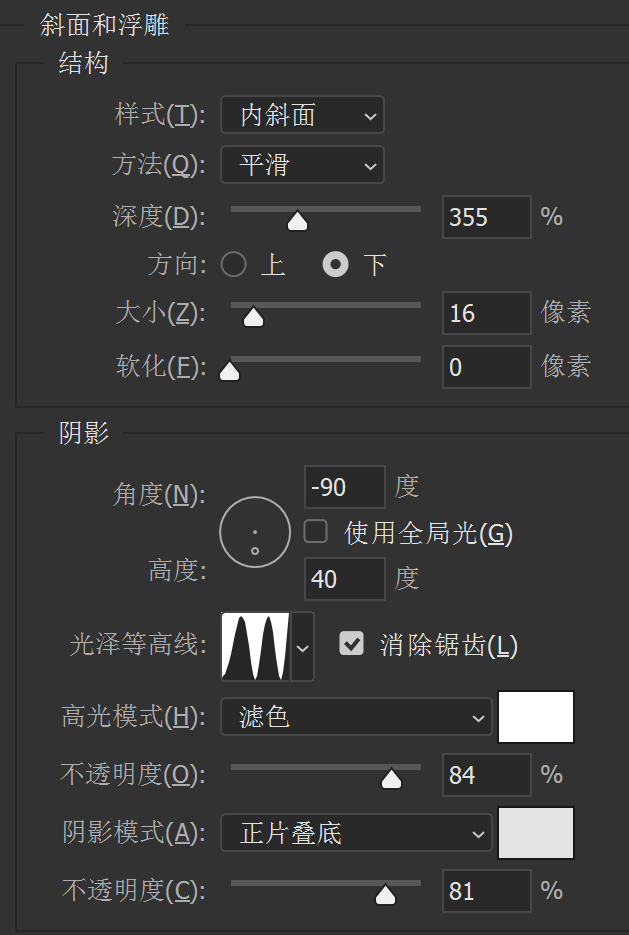Select the 上 (up) direction radio button
The width and height of the screenshot is (629, 935).
[233, 265]
